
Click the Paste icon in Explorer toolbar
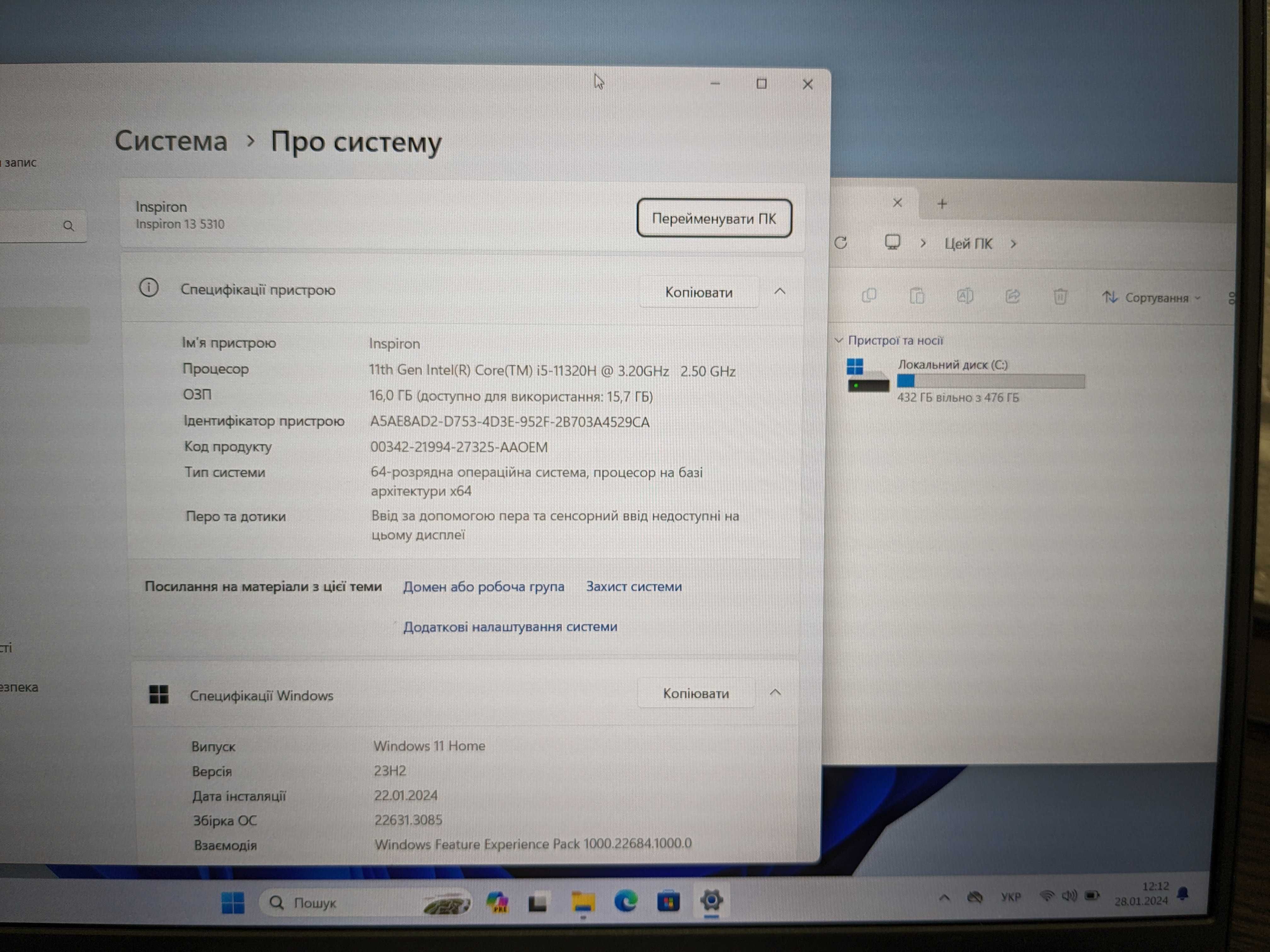tap(917, 296)
